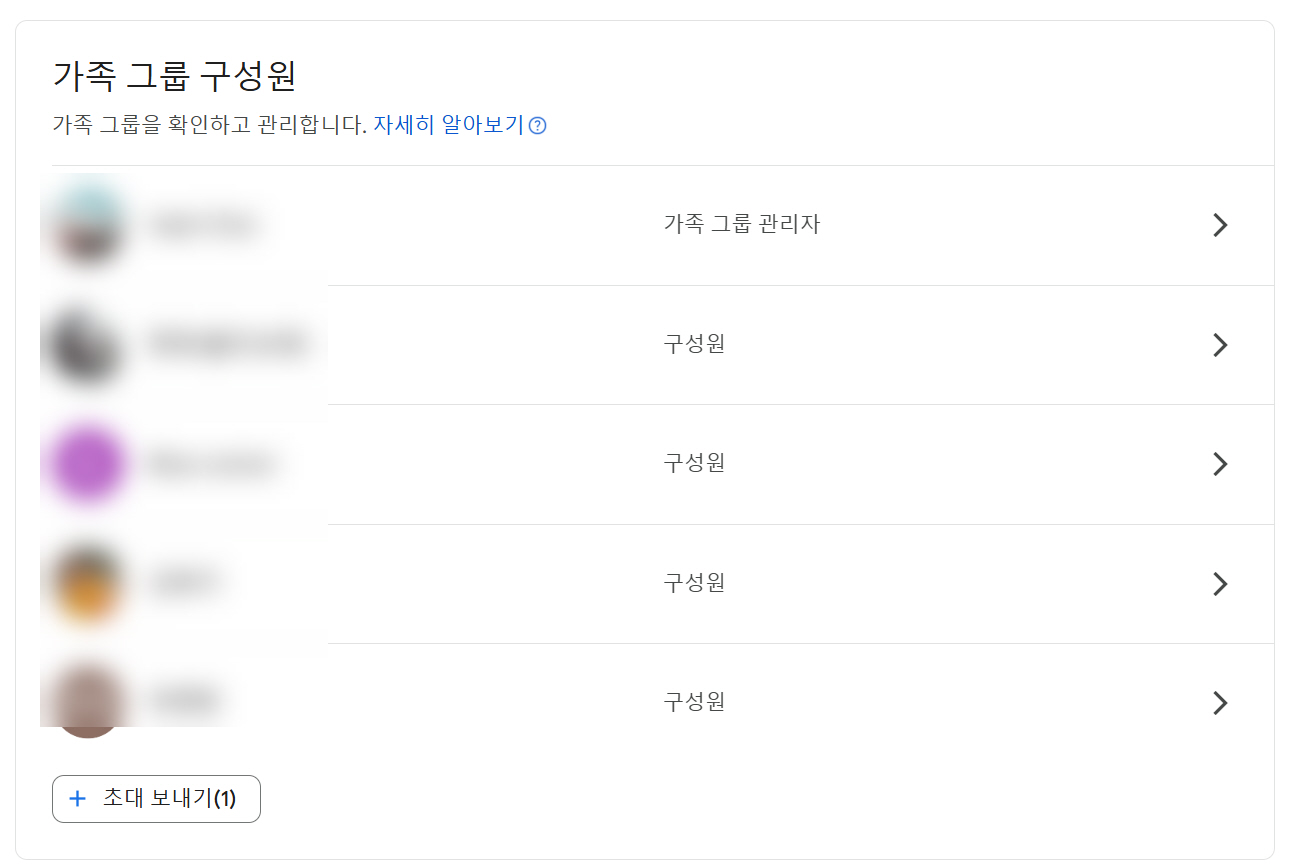
Task: Click the brownish avatar in the last member row
Action: 88,703
